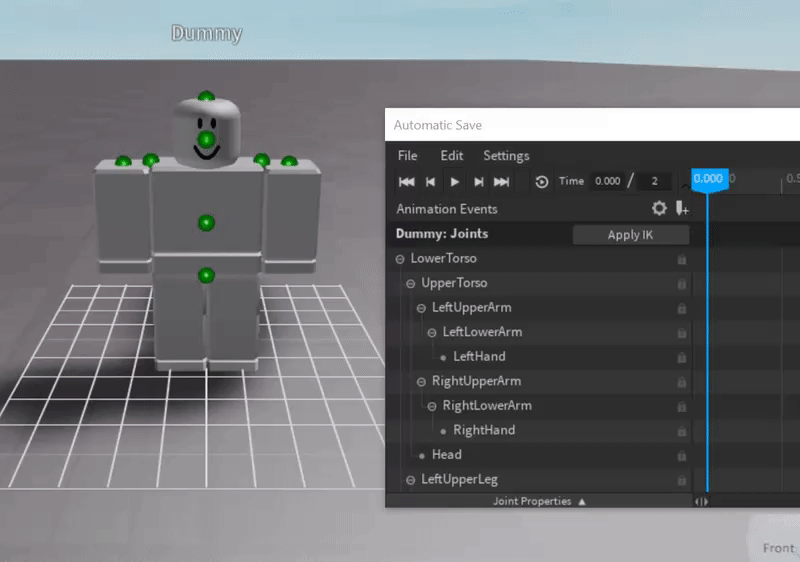800x562 pixels.
Task: Select the Head joint row
Action: pyautogui.click(x=539, y=455)
